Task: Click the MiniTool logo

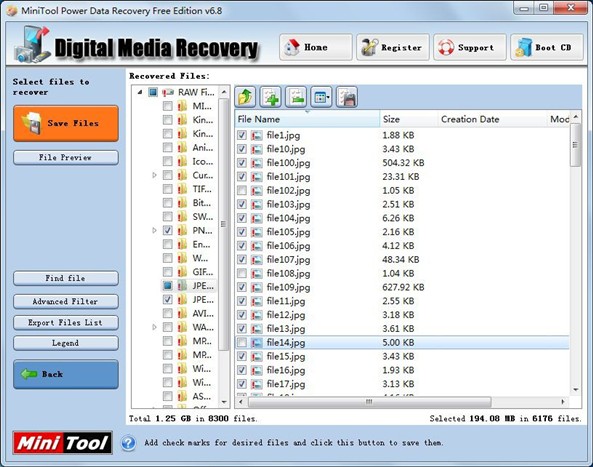Action: (62, 443)
